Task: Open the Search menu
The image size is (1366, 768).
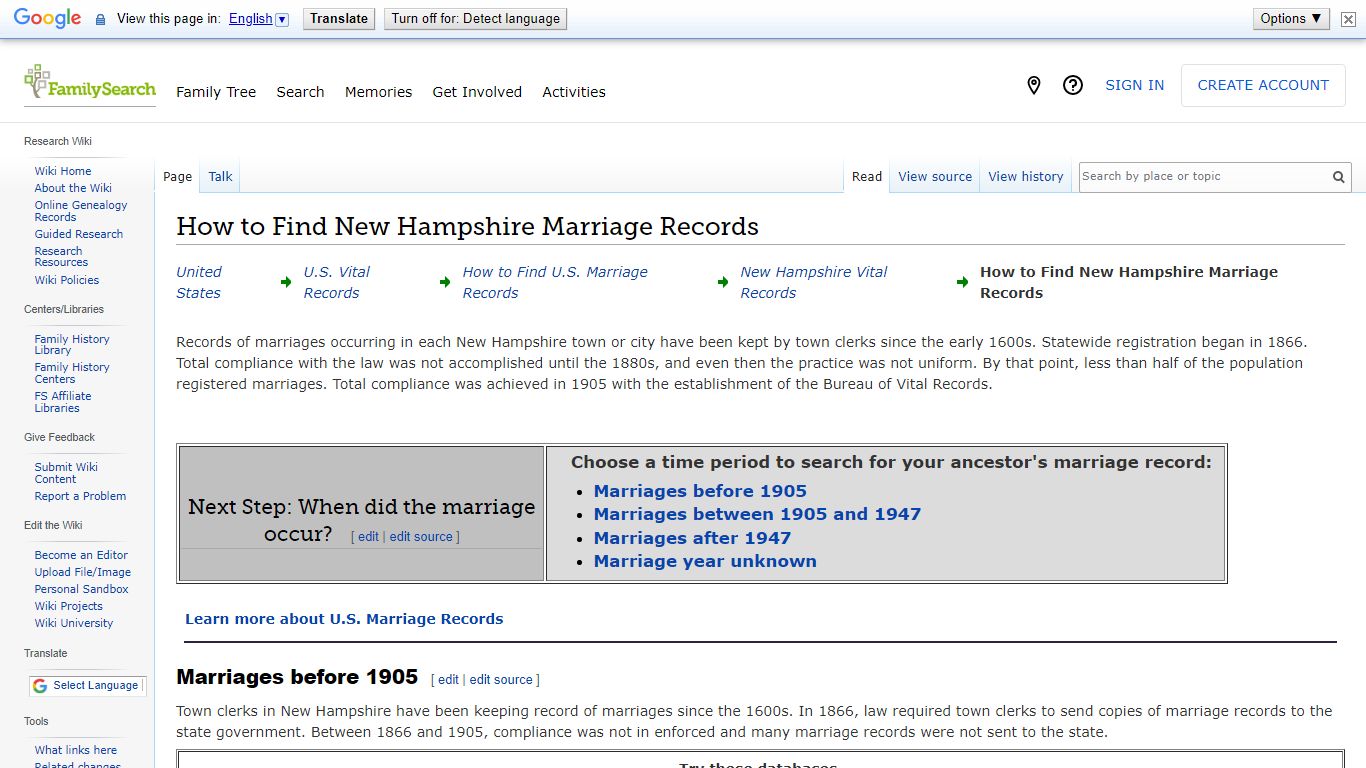Action: pos(300,92)
